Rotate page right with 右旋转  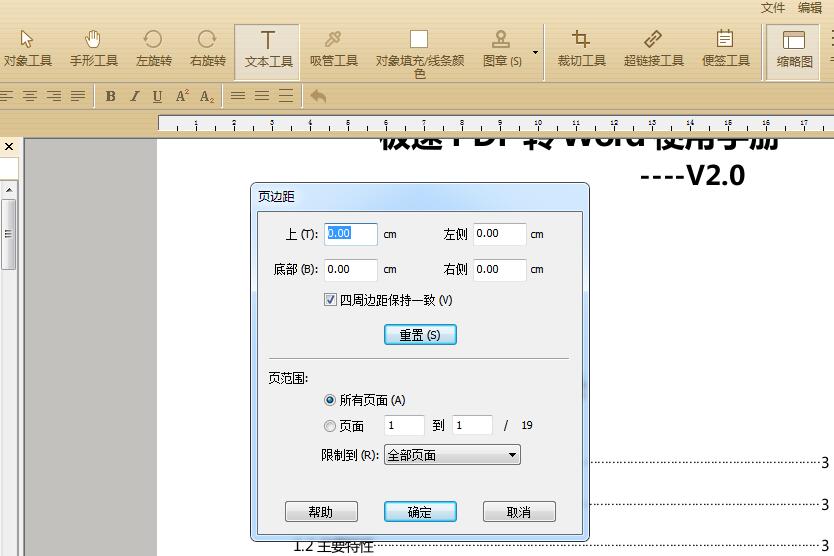coord(207,49)
